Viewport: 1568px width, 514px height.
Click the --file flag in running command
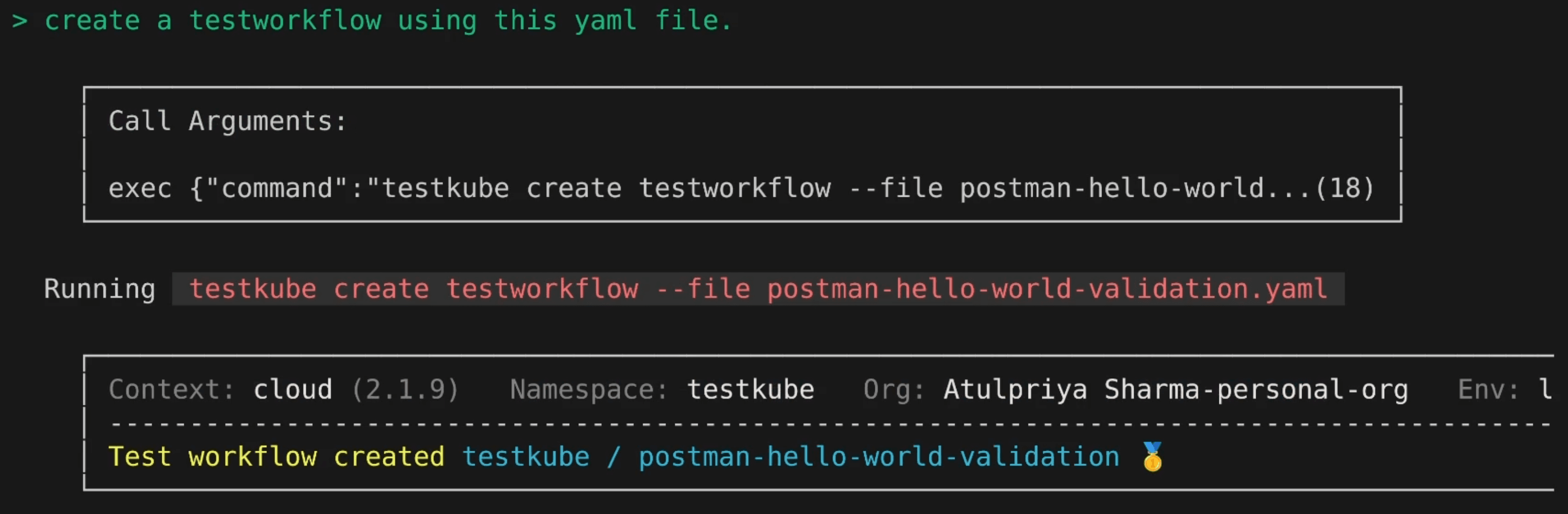point(703,289)
